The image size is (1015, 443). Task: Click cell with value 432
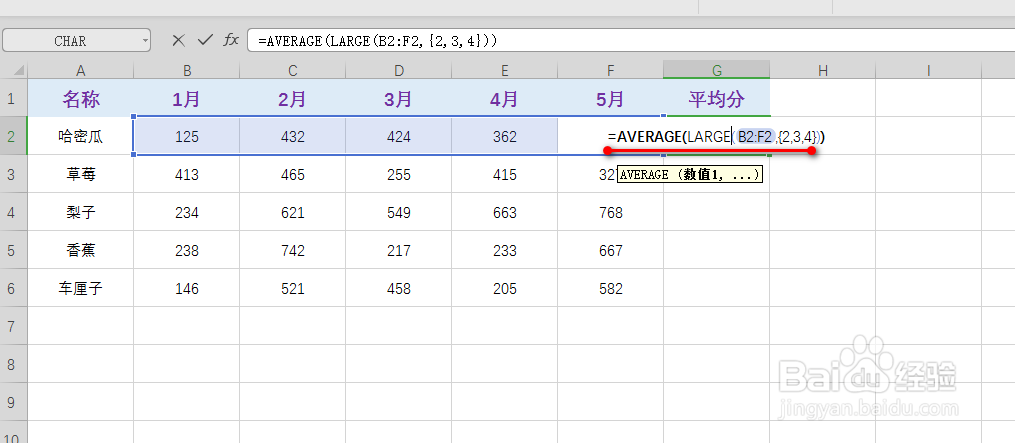[293, 136]
